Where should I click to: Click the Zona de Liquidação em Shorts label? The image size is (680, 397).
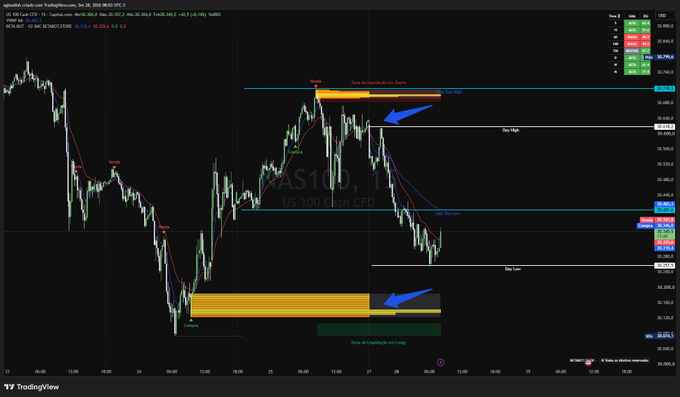pos(379,82)
